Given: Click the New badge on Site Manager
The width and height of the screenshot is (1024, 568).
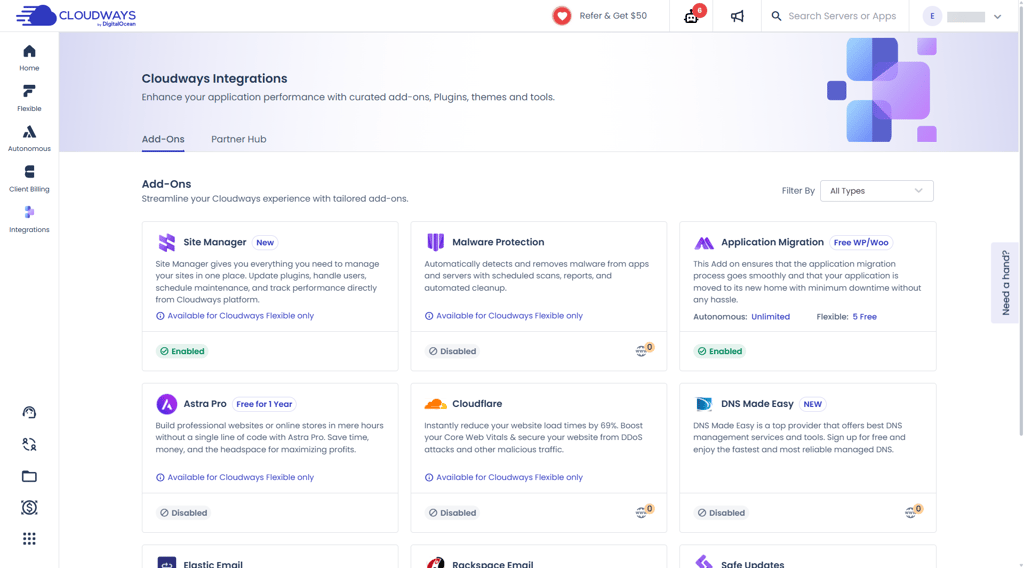Looking at the screenshot, I should point(265,243).
